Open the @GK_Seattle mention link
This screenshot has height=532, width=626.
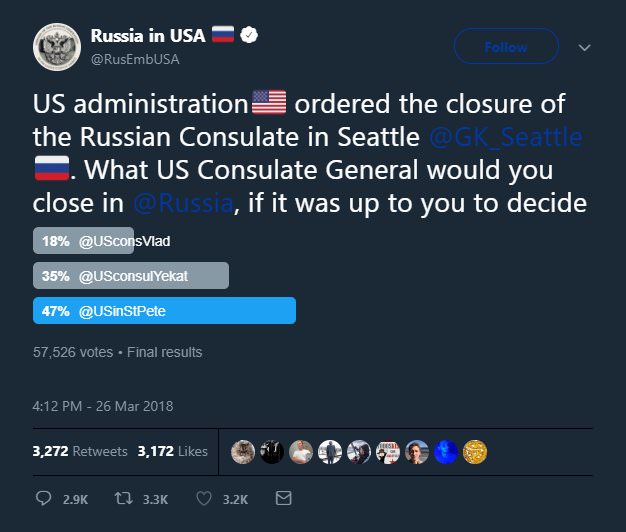click(x=505, y=135)
